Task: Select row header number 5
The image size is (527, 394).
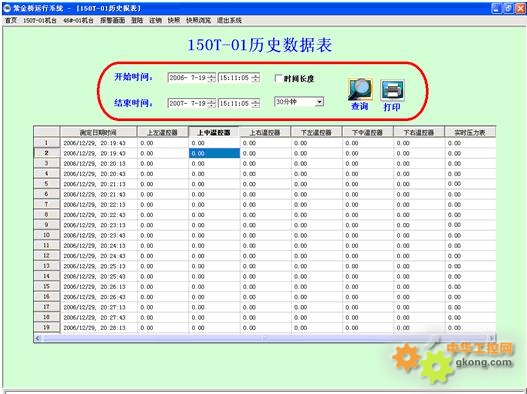Action: 47,184
